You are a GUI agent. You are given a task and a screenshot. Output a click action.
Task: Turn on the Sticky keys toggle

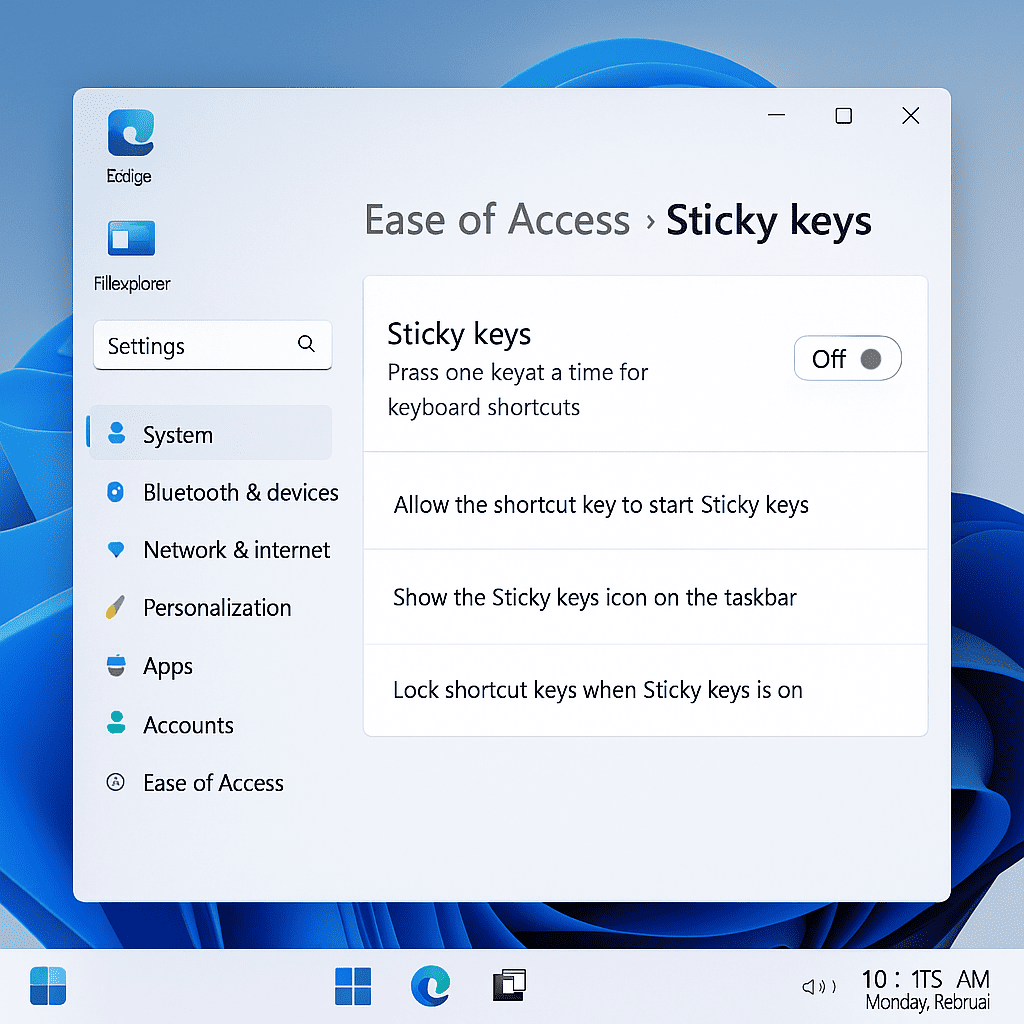847,358
